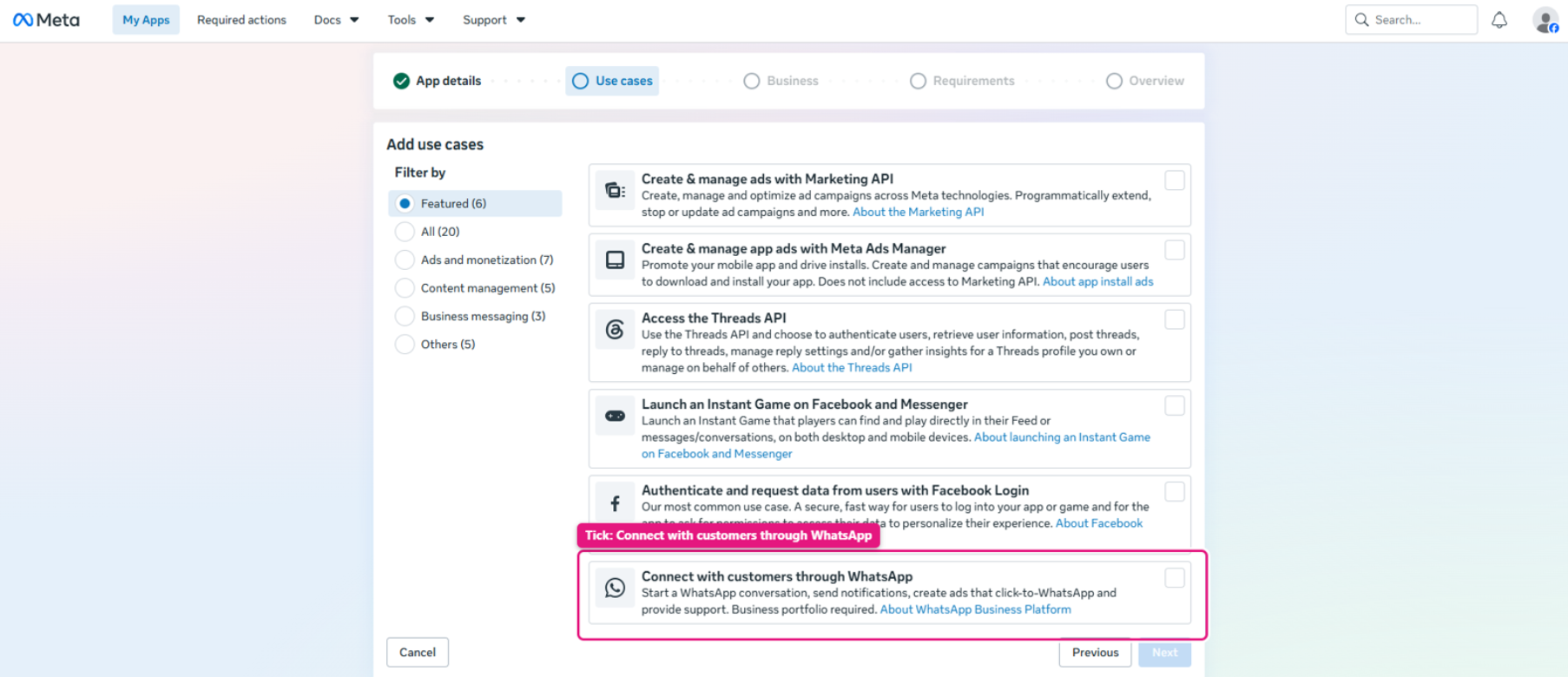The image size is (1568, 677).
Task: Click the App details green checkmark
Action: [401, 81]
